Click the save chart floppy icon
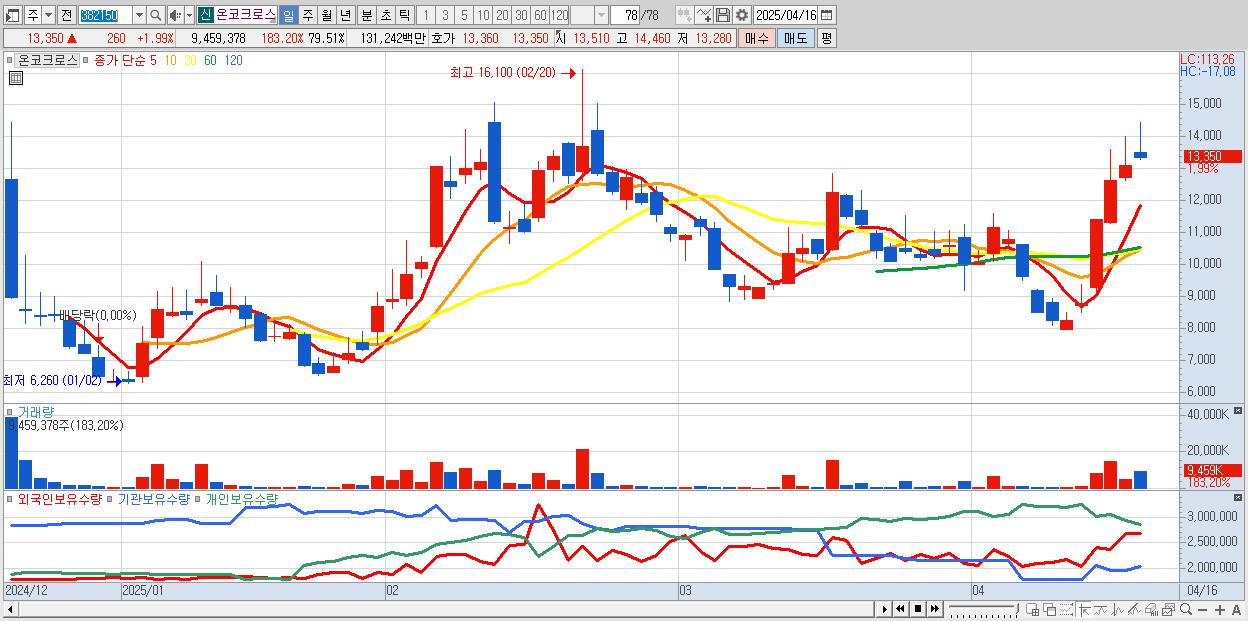 pyautogui.click(x=723, y=15)
